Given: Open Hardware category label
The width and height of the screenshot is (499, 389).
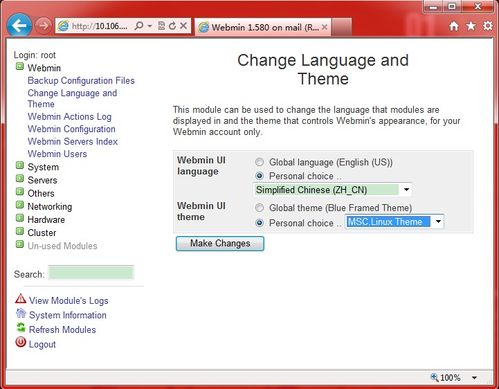Looking at the screenshot, I should coord(46,220).
